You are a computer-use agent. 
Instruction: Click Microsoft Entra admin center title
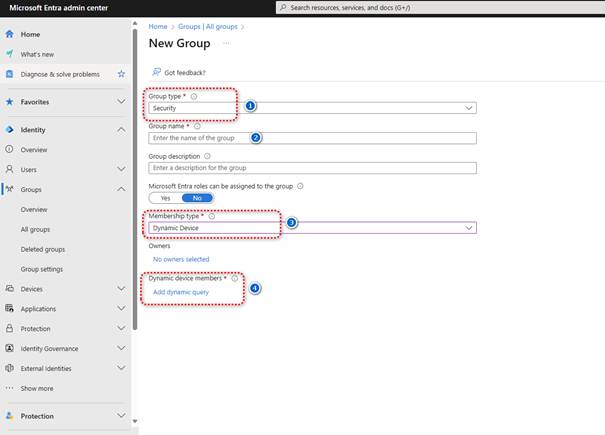[59, 8]
